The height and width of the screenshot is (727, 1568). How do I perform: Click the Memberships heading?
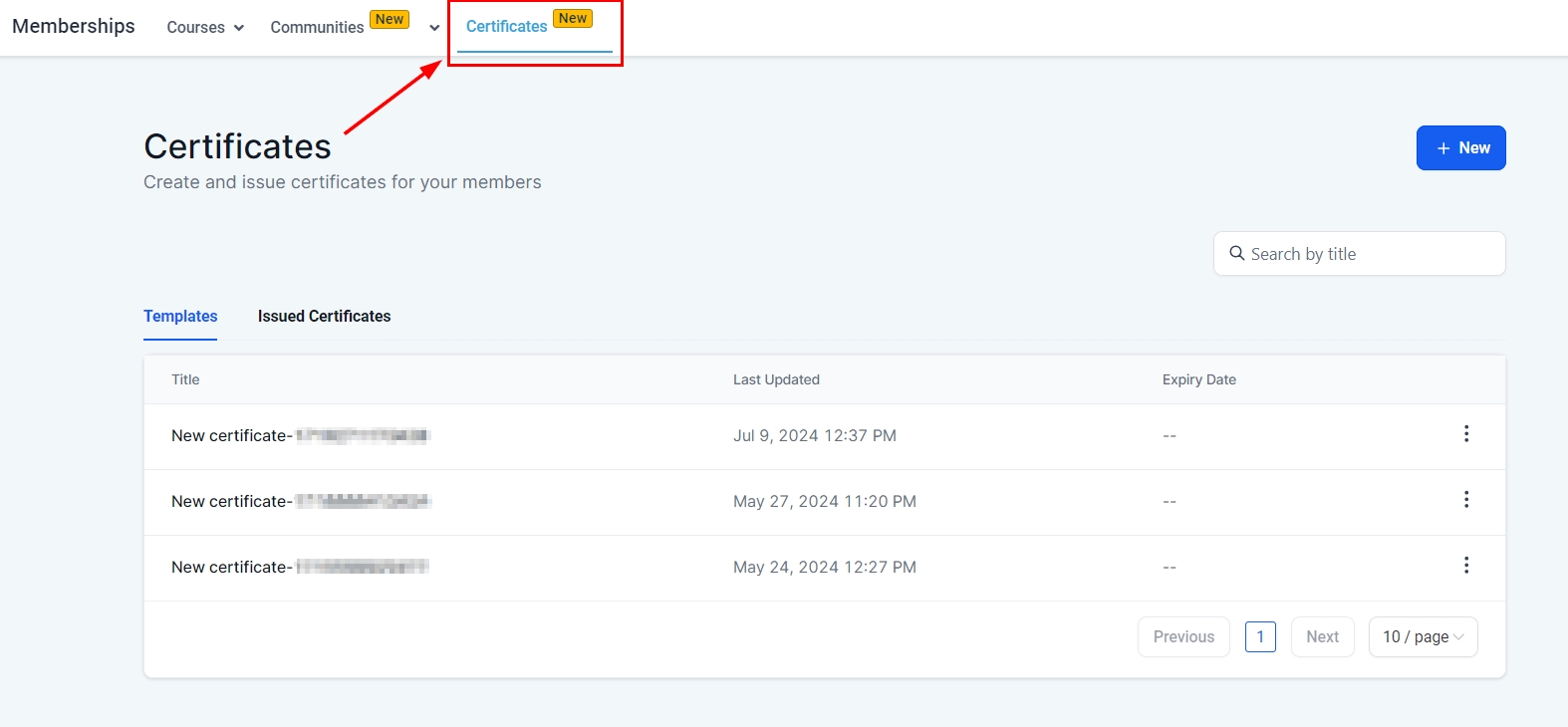74,27
